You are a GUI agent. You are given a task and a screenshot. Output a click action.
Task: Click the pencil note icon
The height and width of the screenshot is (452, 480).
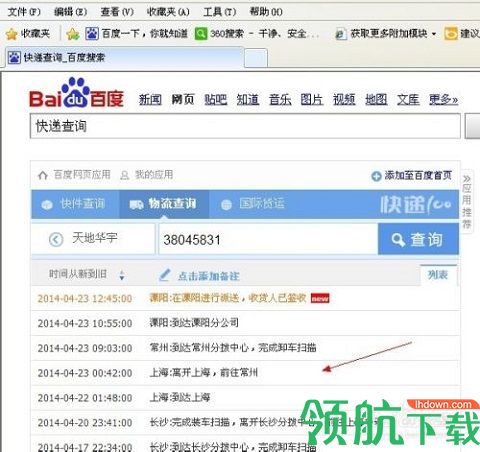click(165, 275)
